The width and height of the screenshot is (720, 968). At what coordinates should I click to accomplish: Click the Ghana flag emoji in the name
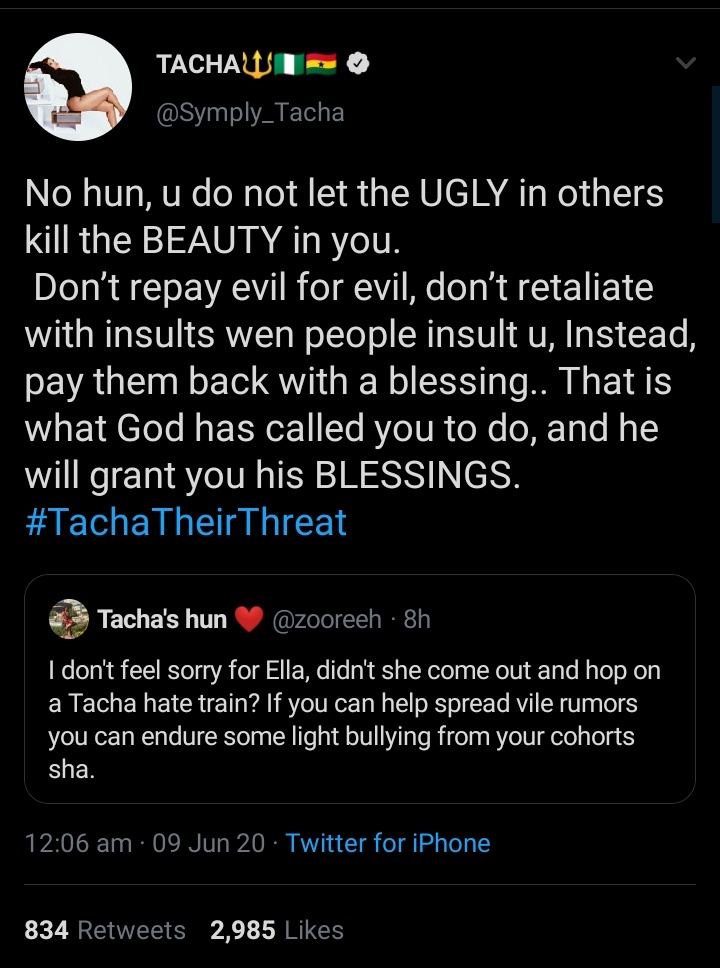(x=320, y=65)
